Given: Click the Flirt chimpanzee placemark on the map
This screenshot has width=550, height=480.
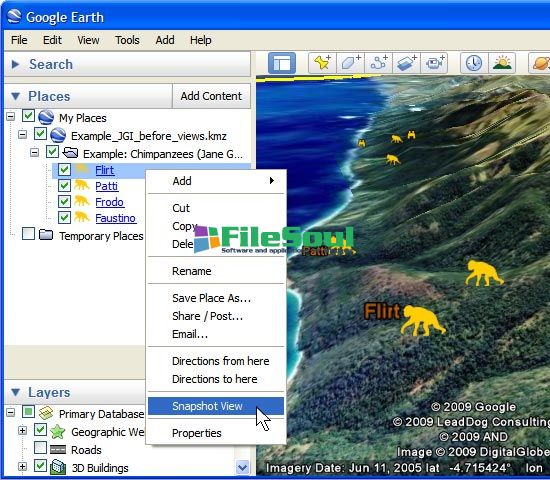Looking at the screenshot, I should pyautogui.click(x=422, y=320).
